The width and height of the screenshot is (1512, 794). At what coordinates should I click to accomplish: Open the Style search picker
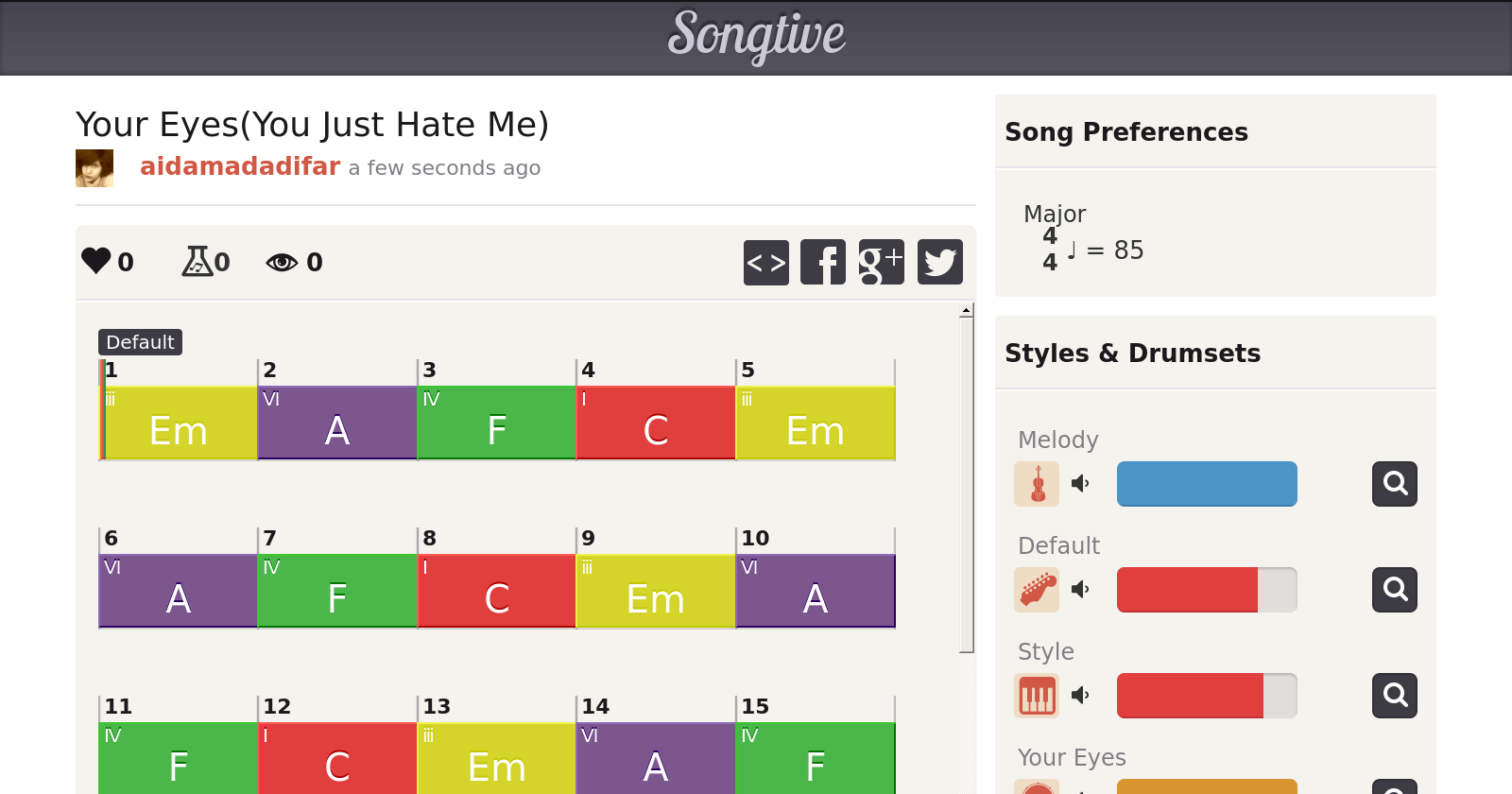pos(1395,696)
